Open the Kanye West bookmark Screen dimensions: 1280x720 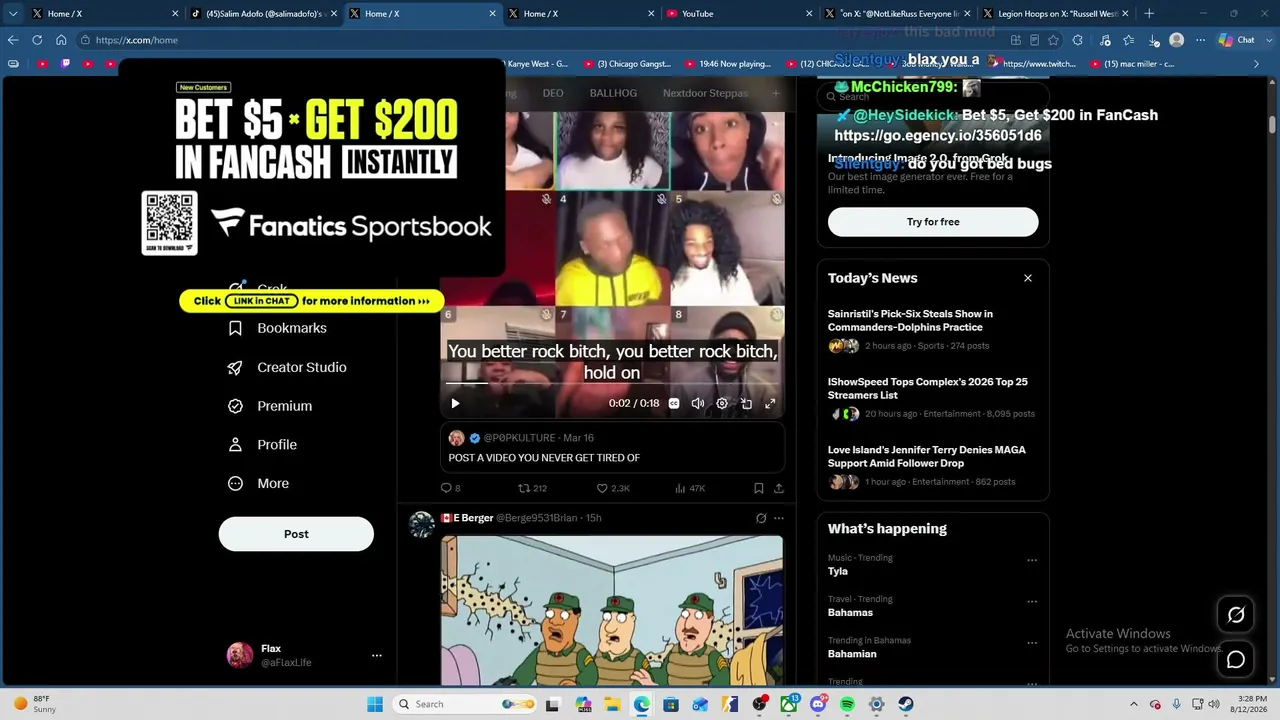(531, 64)
